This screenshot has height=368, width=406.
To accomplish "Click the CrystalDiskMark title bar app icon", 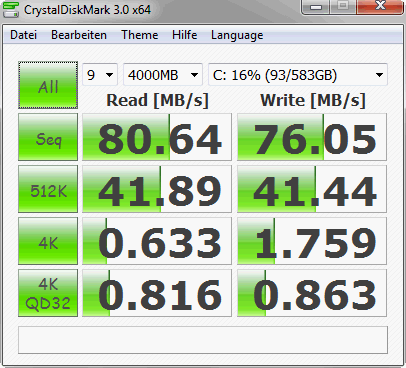I will [x=11, y=10].
